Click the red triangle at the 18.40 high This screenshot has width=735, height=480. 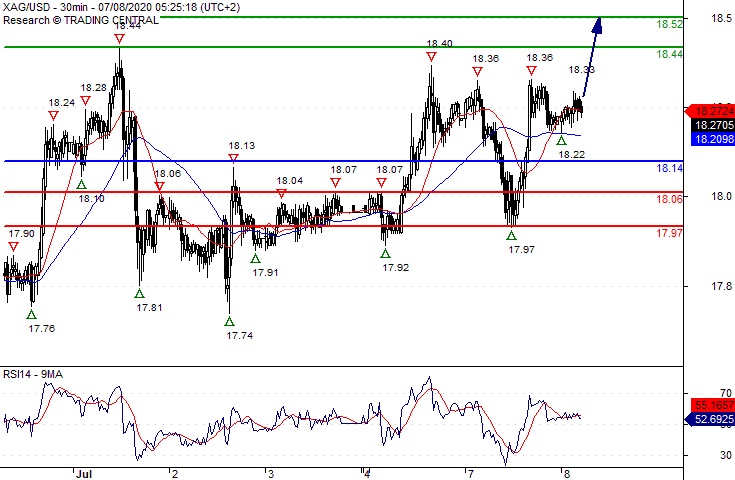[431, 57]
